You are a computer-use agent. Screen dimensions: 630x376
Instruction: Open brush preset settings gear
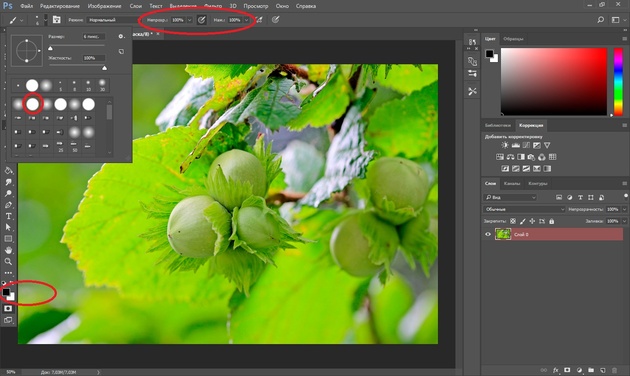click(121, 37)
